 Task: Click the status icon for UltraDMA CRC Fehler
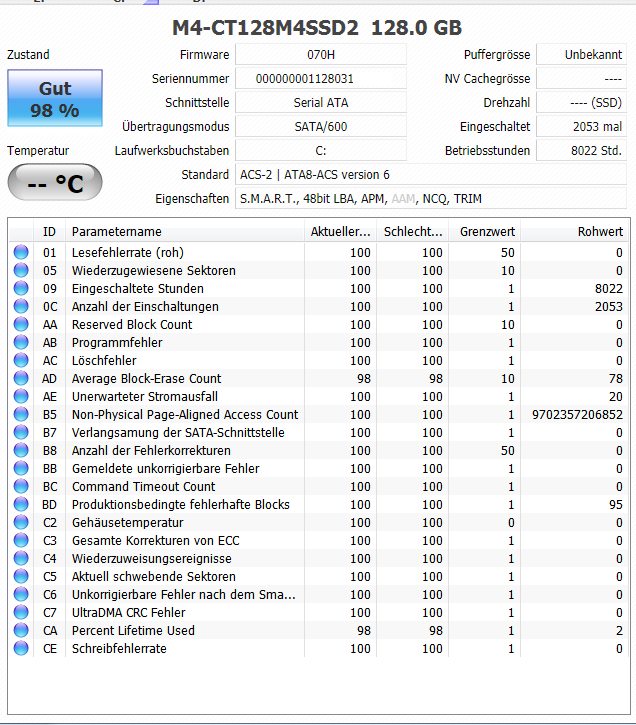(21, 613)
